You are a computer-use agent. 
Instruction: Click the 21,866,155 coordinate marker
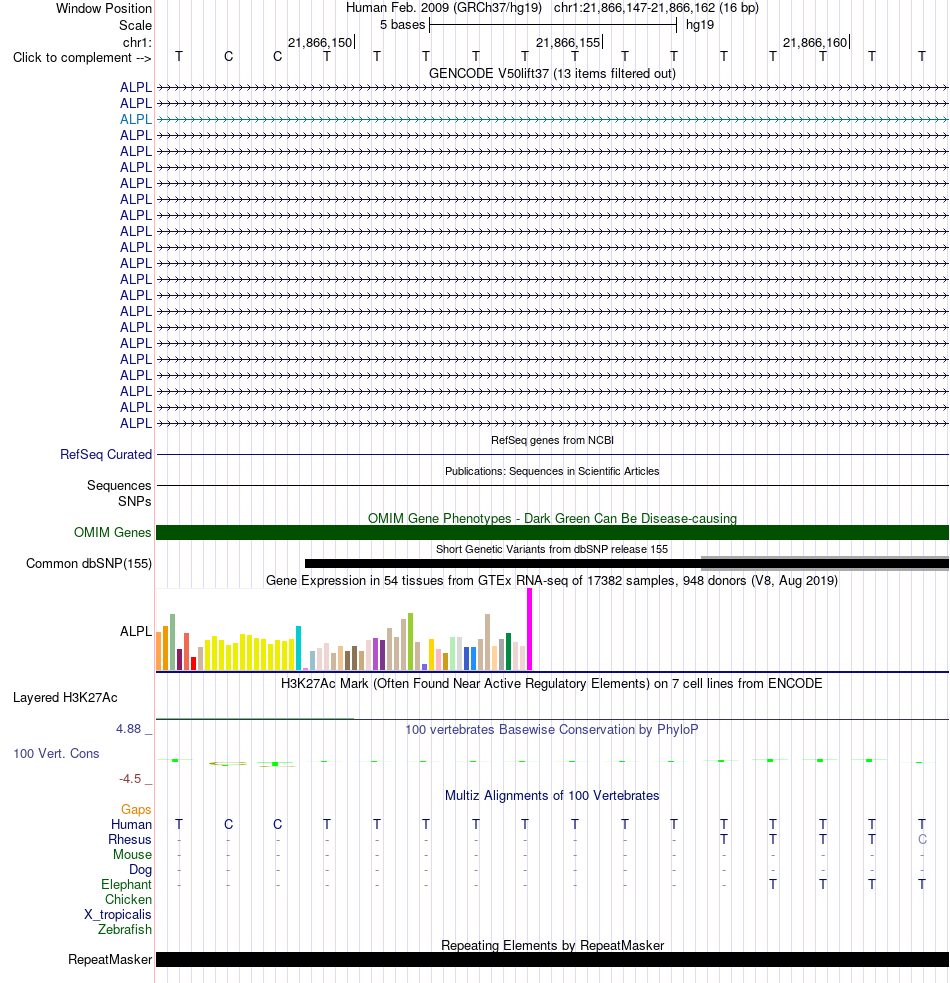tap(569, 43)
